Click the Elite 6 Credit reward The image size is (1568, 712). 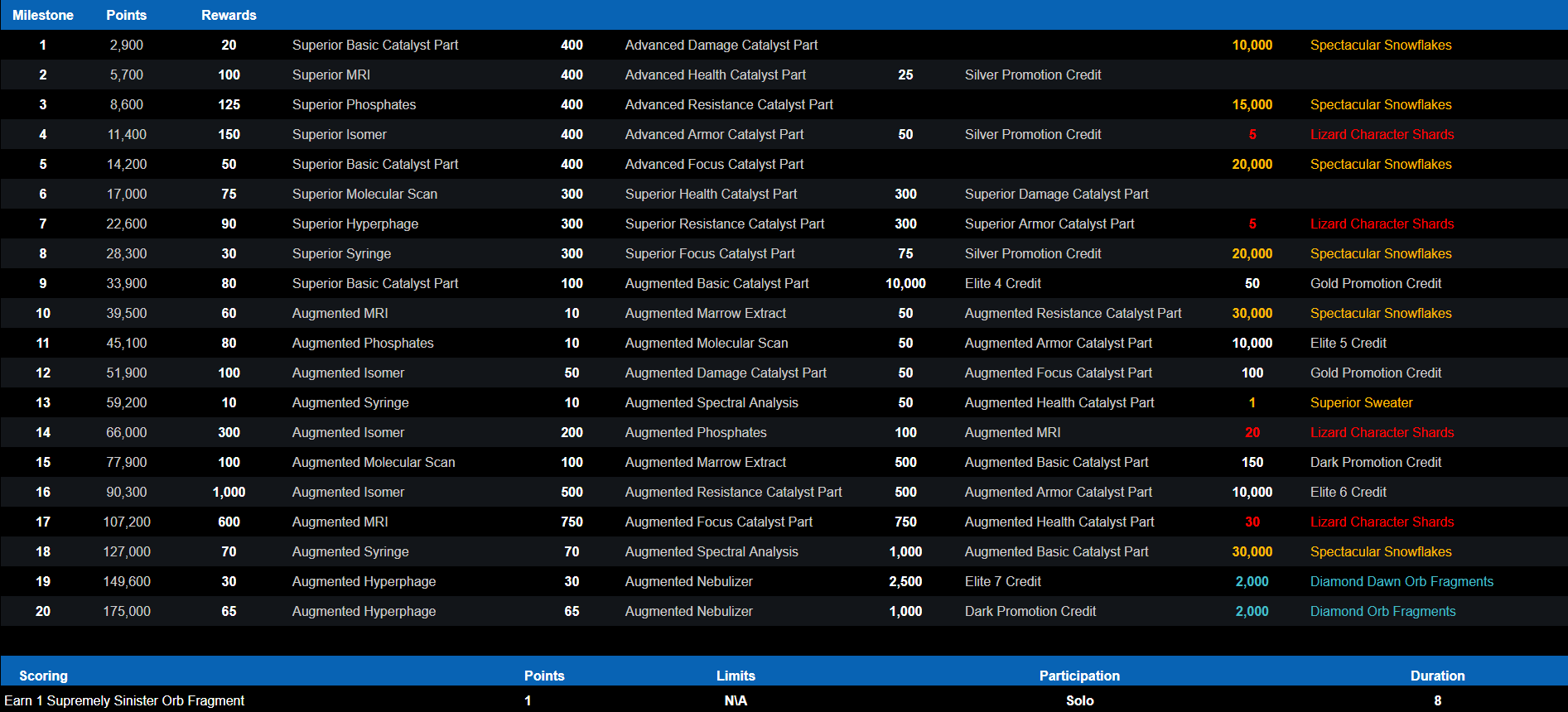tap(1348, 492)
